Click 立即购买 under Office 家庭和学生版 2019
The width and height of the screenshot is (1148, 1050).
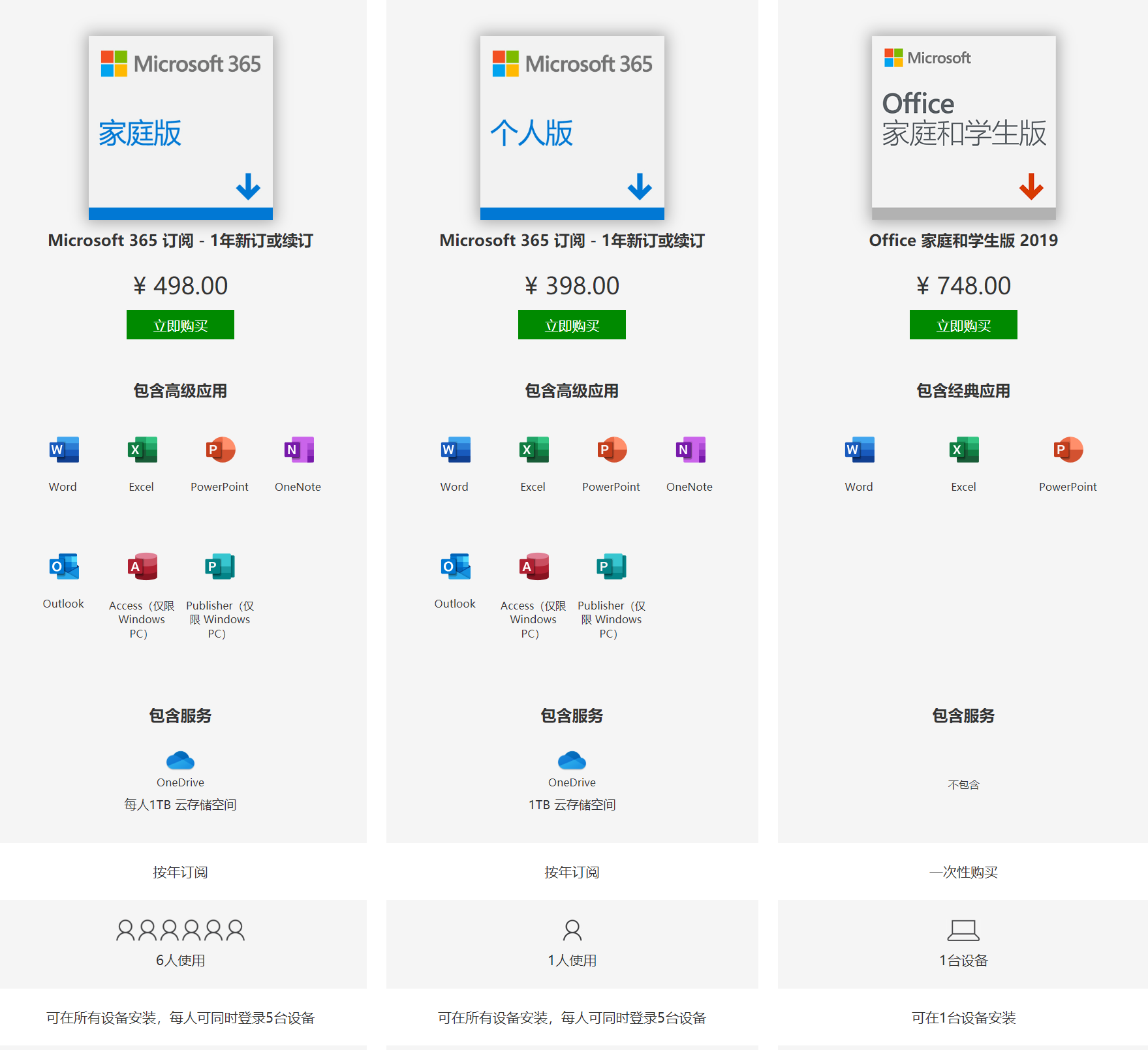pos(963,324)
